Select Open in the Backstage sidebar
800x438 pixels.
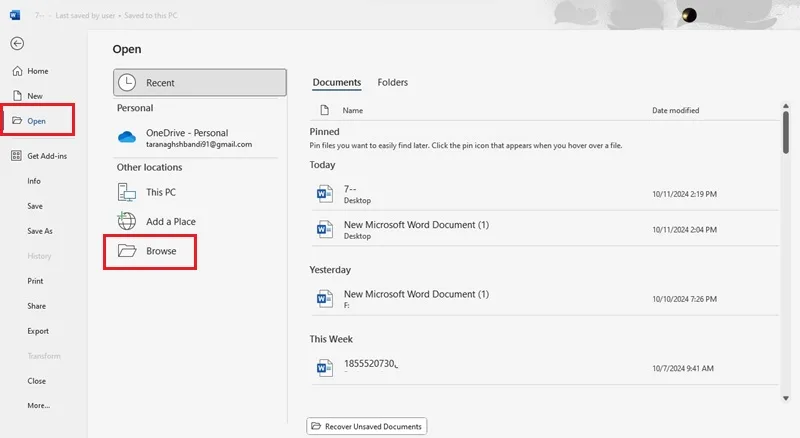point(36,121)
